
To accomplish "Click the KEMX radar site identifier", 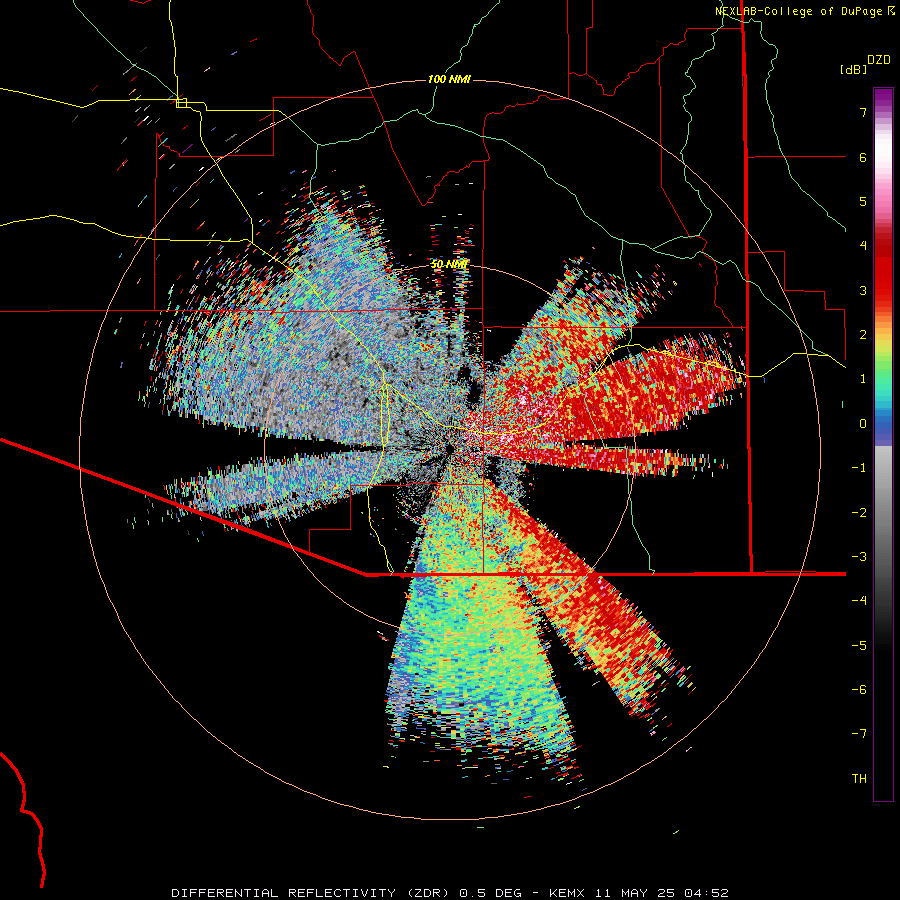I will point(567,893).
